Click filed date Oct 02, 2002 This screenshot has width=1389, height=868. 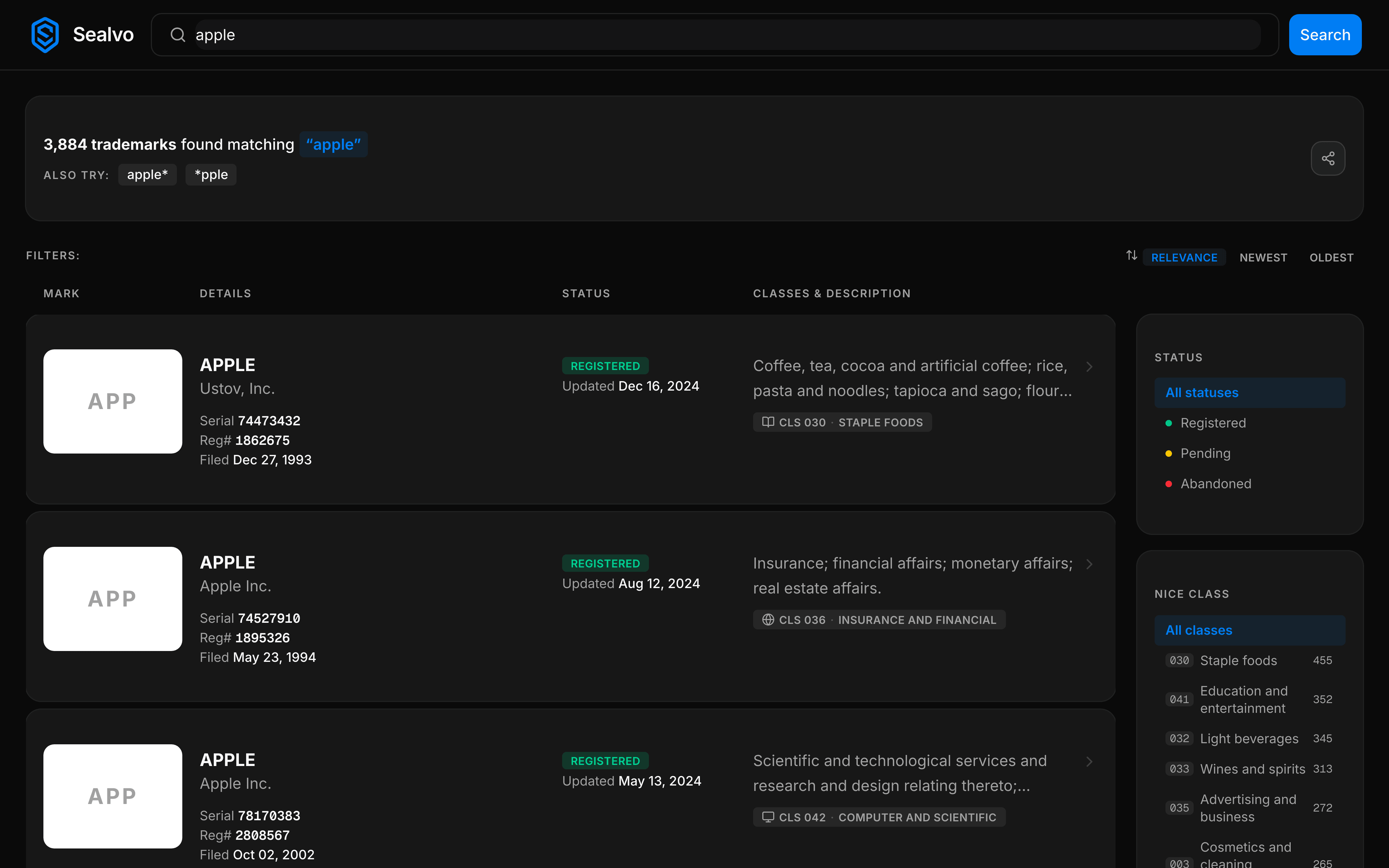pyautogui.click(x=274, y=855)
